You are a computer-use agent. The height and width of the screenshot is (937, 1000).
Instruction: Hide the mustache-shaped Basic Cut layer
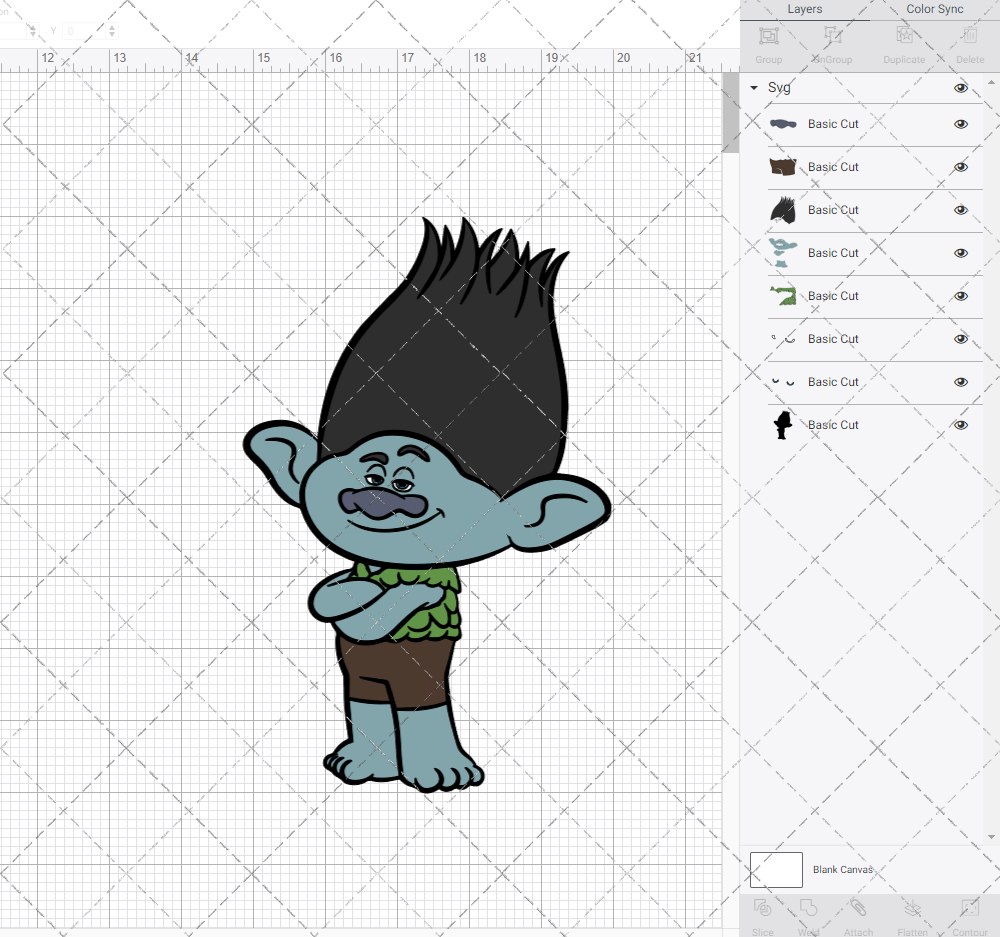961,124
